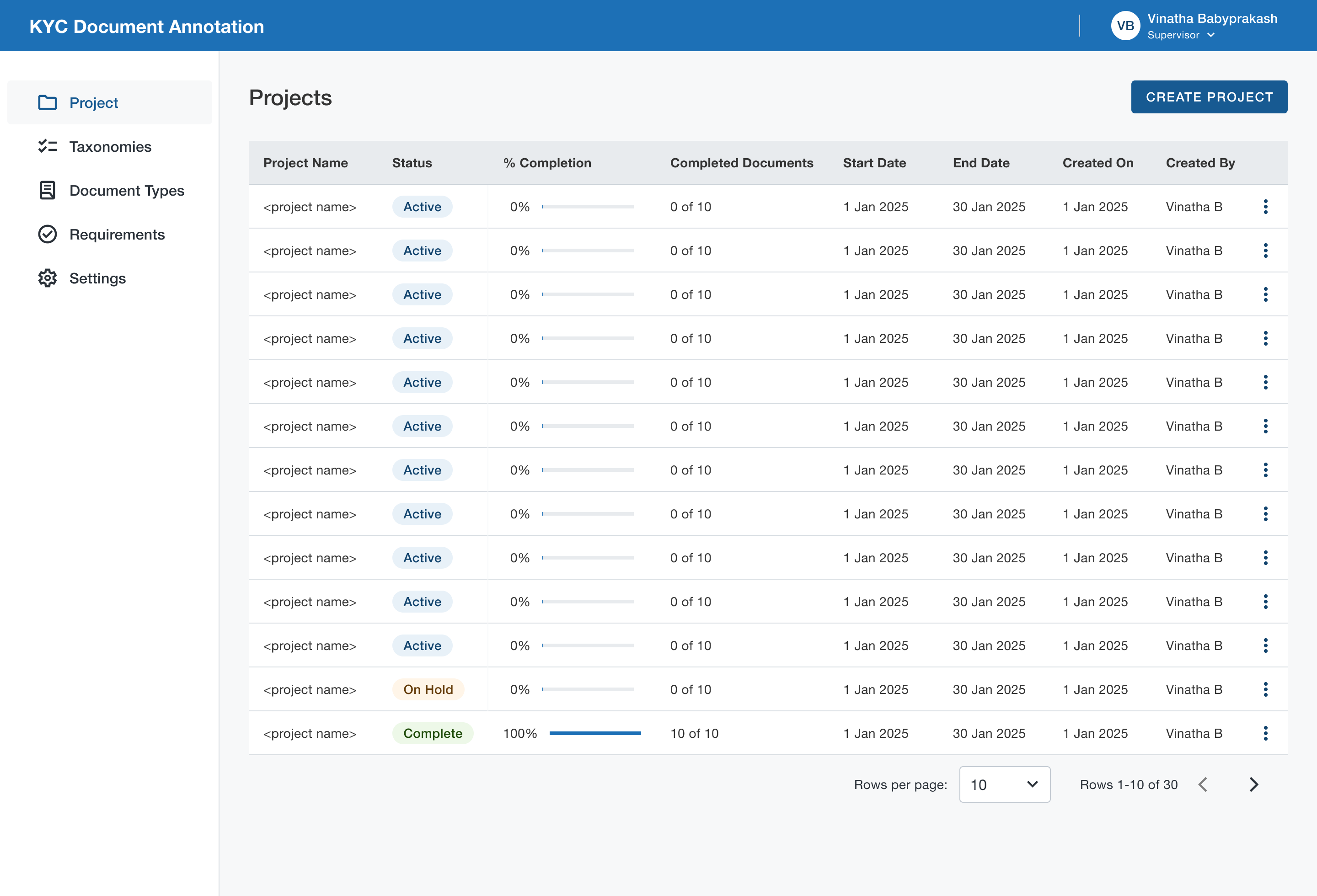Image resolution: width=1317 pixels, height=896 pixels.
Task: Select the On Hold status badge
Action: [x=428, y=689]
